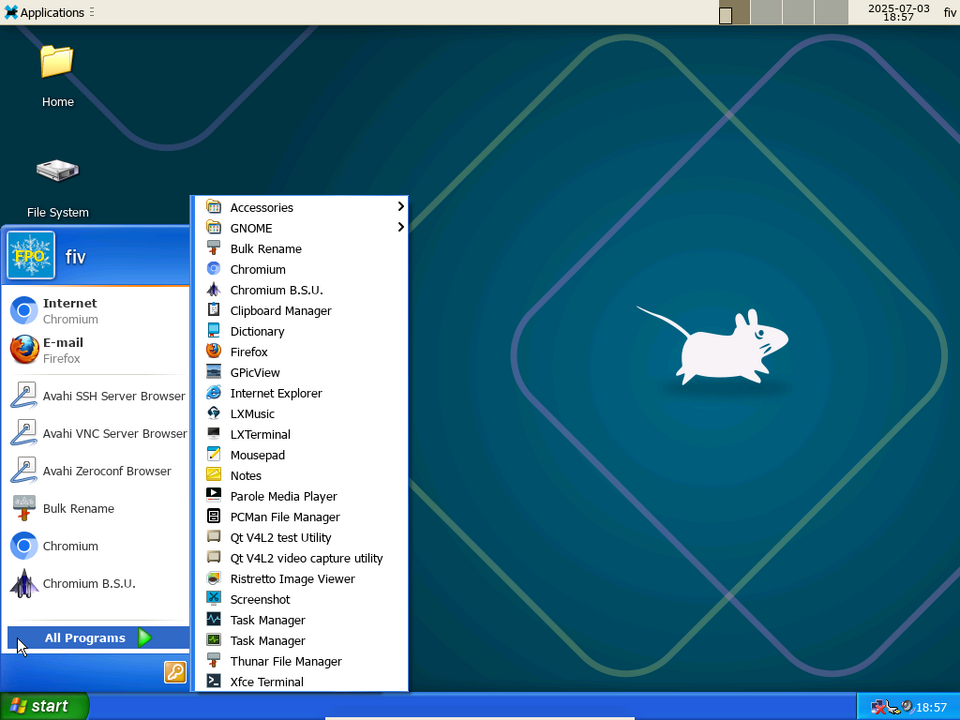This screenshot has height=720, width=960.
Task: Expand the Accessories submenu arrow
Action: (x=400, y=207)
